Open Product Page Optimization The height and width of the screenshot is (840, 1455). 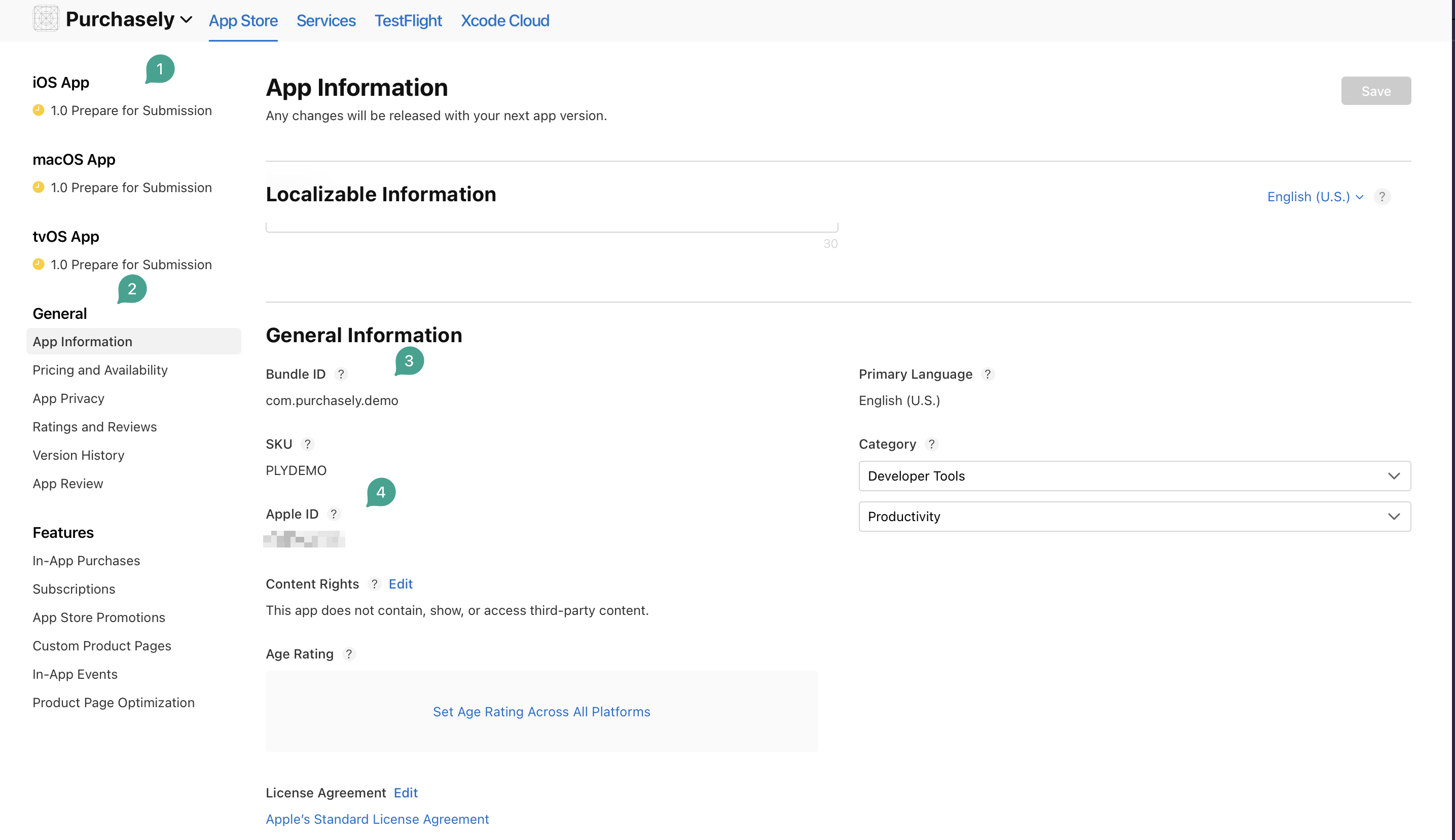point(114,703)
